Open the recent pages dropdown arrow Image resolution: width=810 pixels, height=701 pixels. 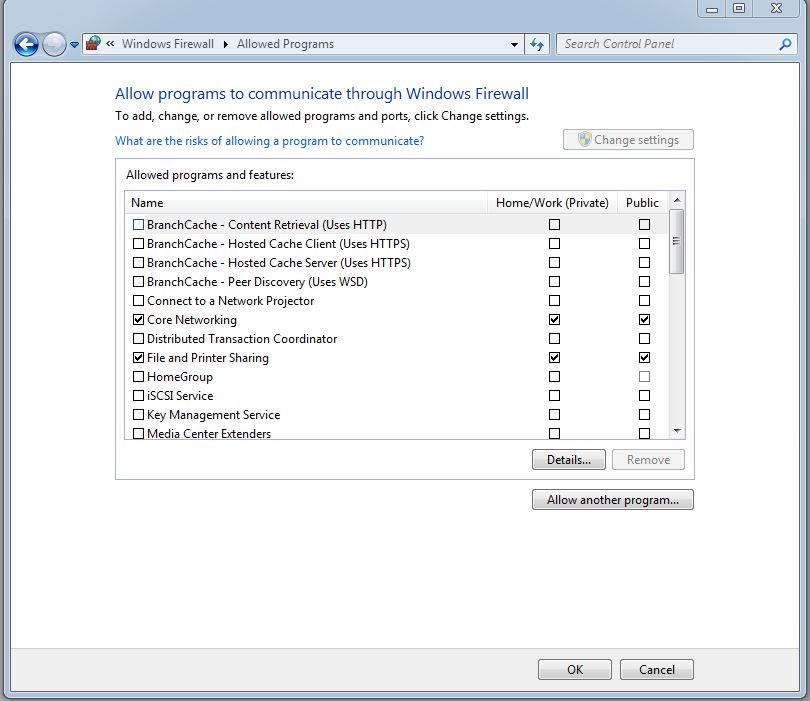74,45
